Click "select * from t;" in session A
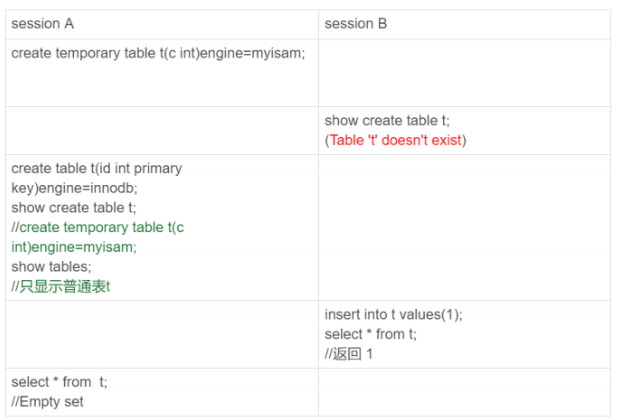The image size is (619, 420). tap(59, 382)
